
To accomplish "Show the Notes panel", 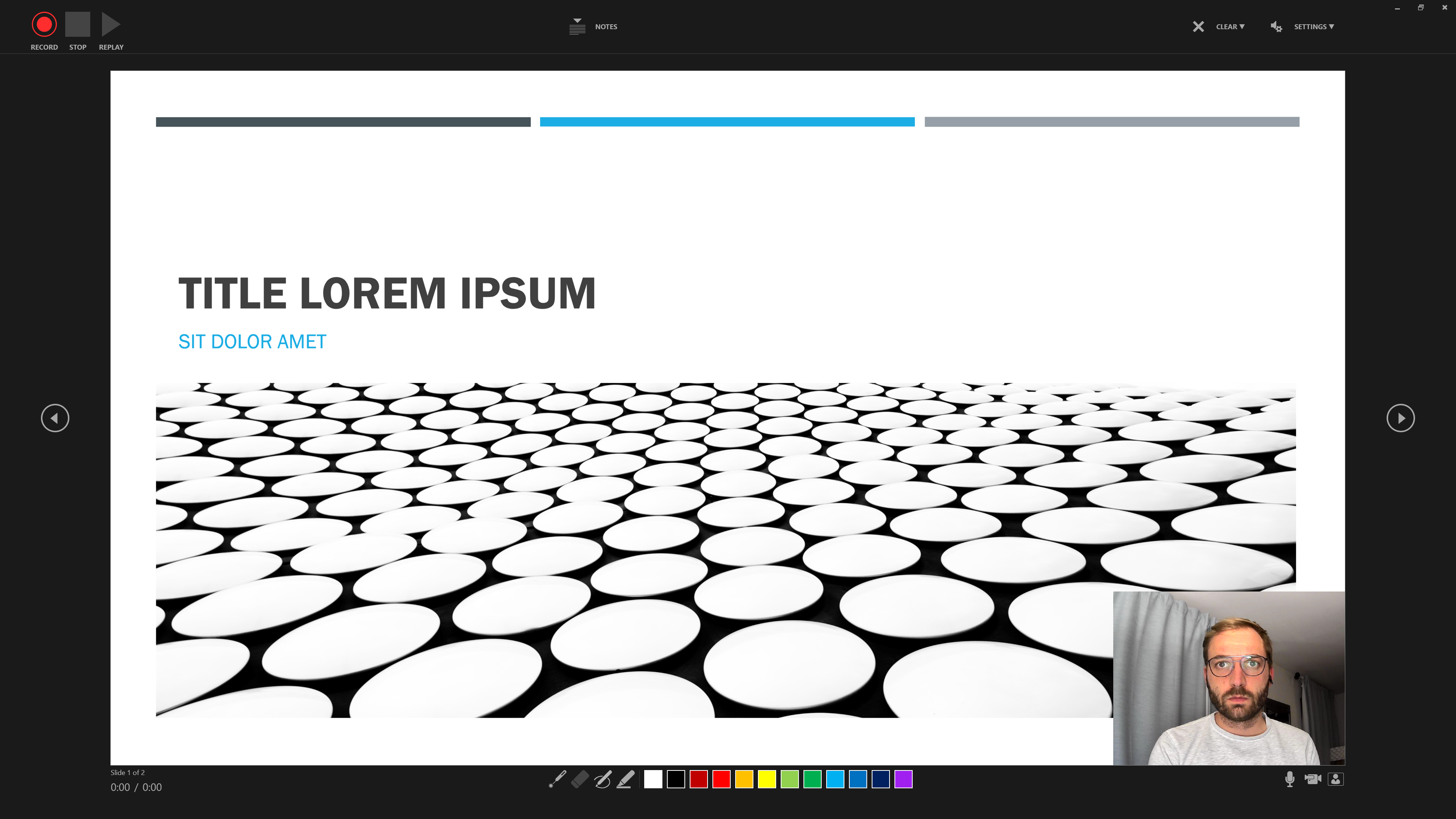I will pos(593,27).
